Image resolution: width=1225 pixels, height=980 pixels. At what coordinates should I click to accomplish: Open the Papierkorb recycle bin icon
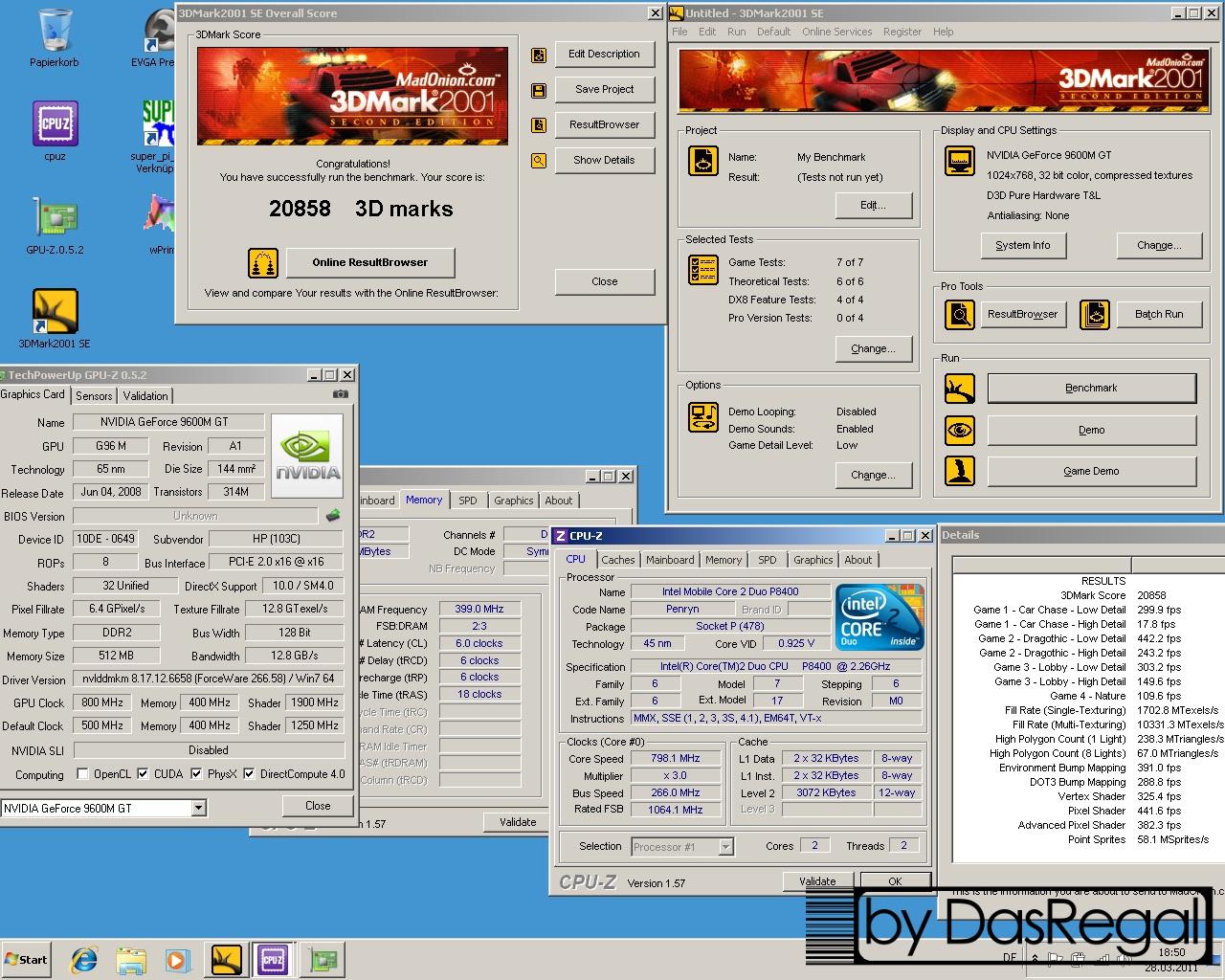pos(55,36)
